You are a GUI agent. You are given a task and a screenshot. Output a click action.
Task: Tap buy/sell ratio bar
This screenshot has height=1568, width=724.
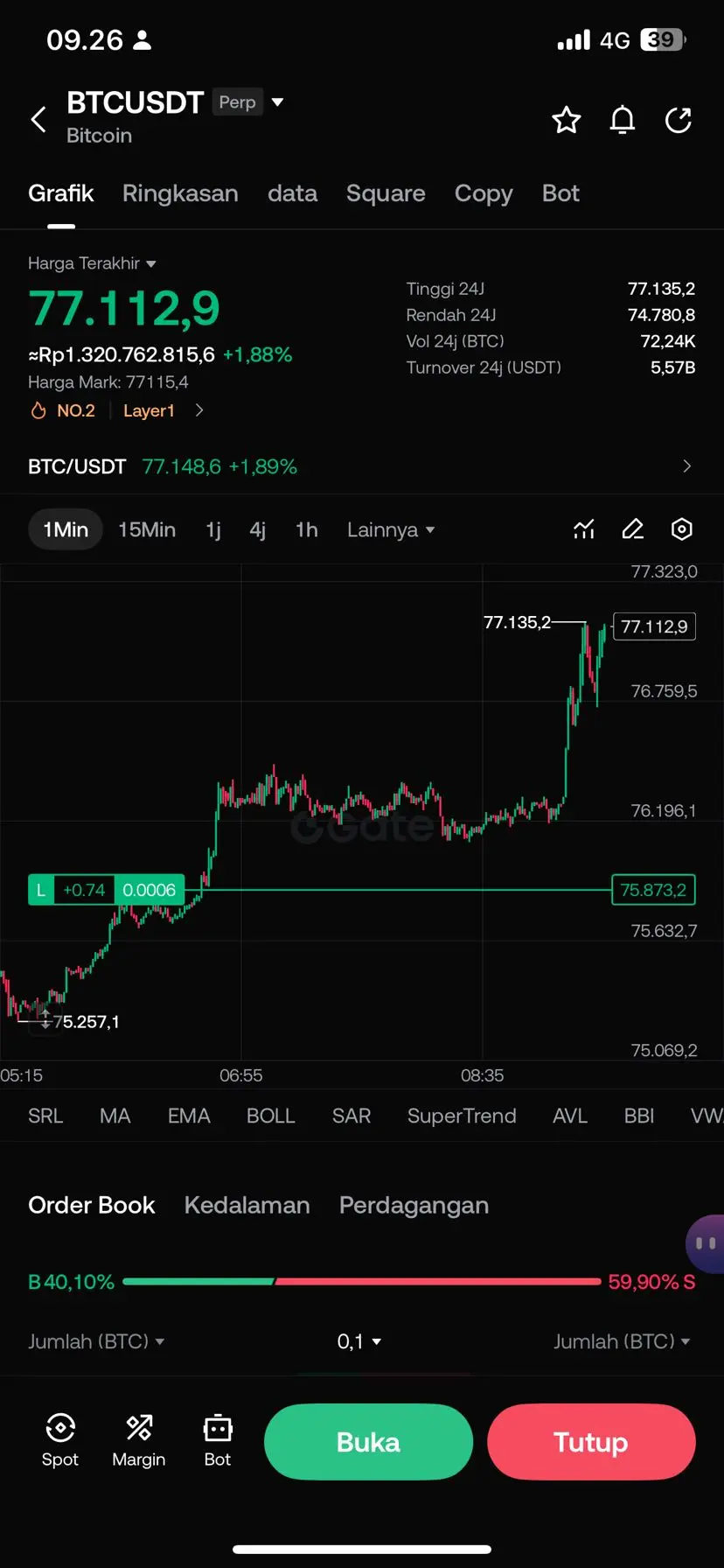tap(362, 1282)
